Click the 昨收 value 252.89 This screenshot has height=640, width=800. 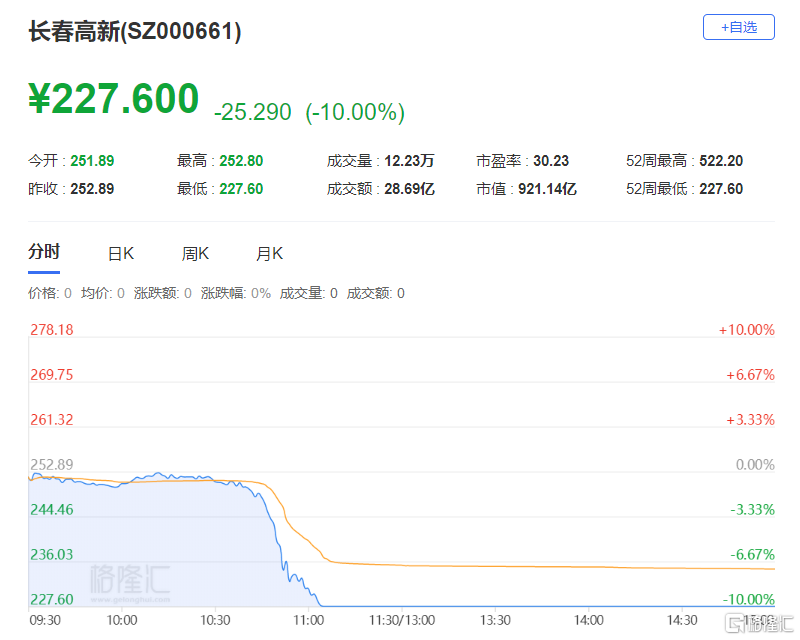92,189
